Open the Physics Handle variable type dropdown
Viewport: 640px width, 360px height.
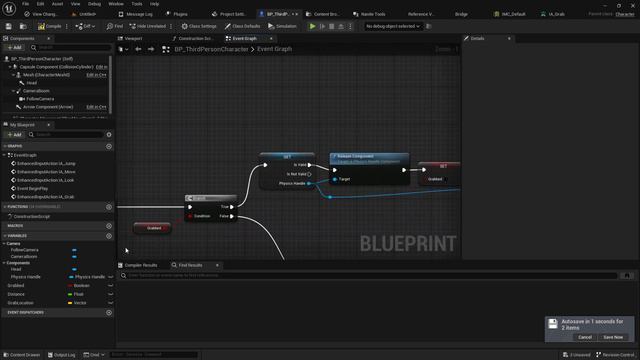[x=87, y=277]
